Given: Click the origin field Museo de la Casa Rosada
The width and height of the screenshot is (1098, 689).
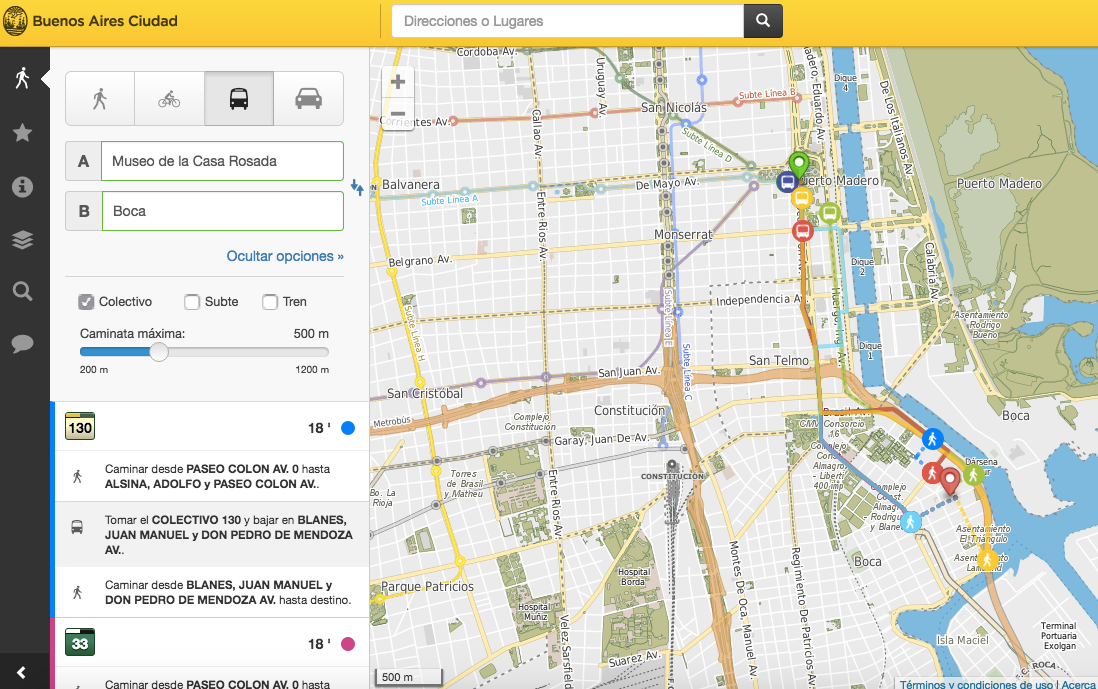Looking at the screenshot, I should (x=223, y=161).
